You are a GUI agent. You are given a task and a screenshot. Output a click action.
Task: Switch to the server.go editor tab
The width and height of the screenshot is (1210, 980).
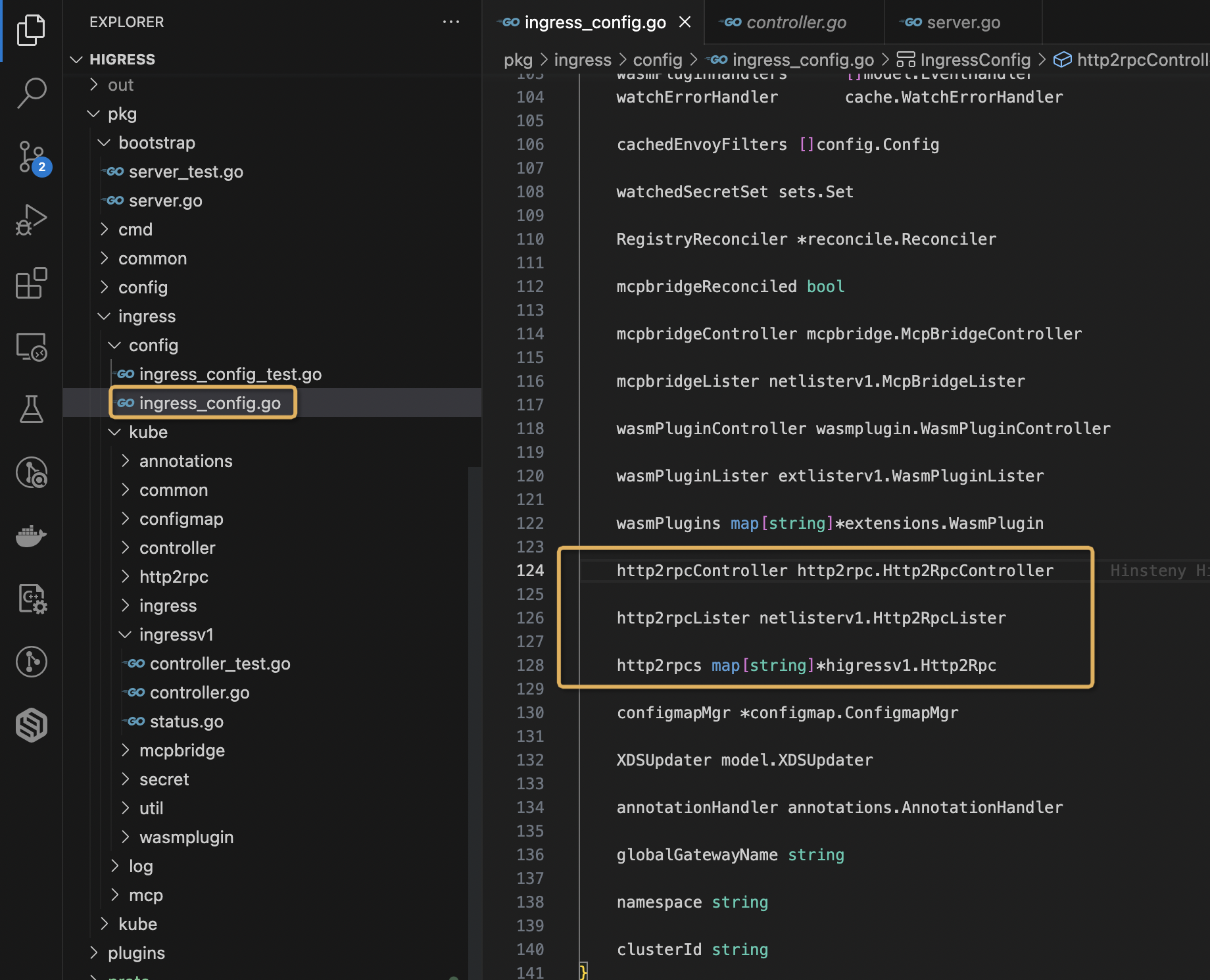click(x=963, y=22)
